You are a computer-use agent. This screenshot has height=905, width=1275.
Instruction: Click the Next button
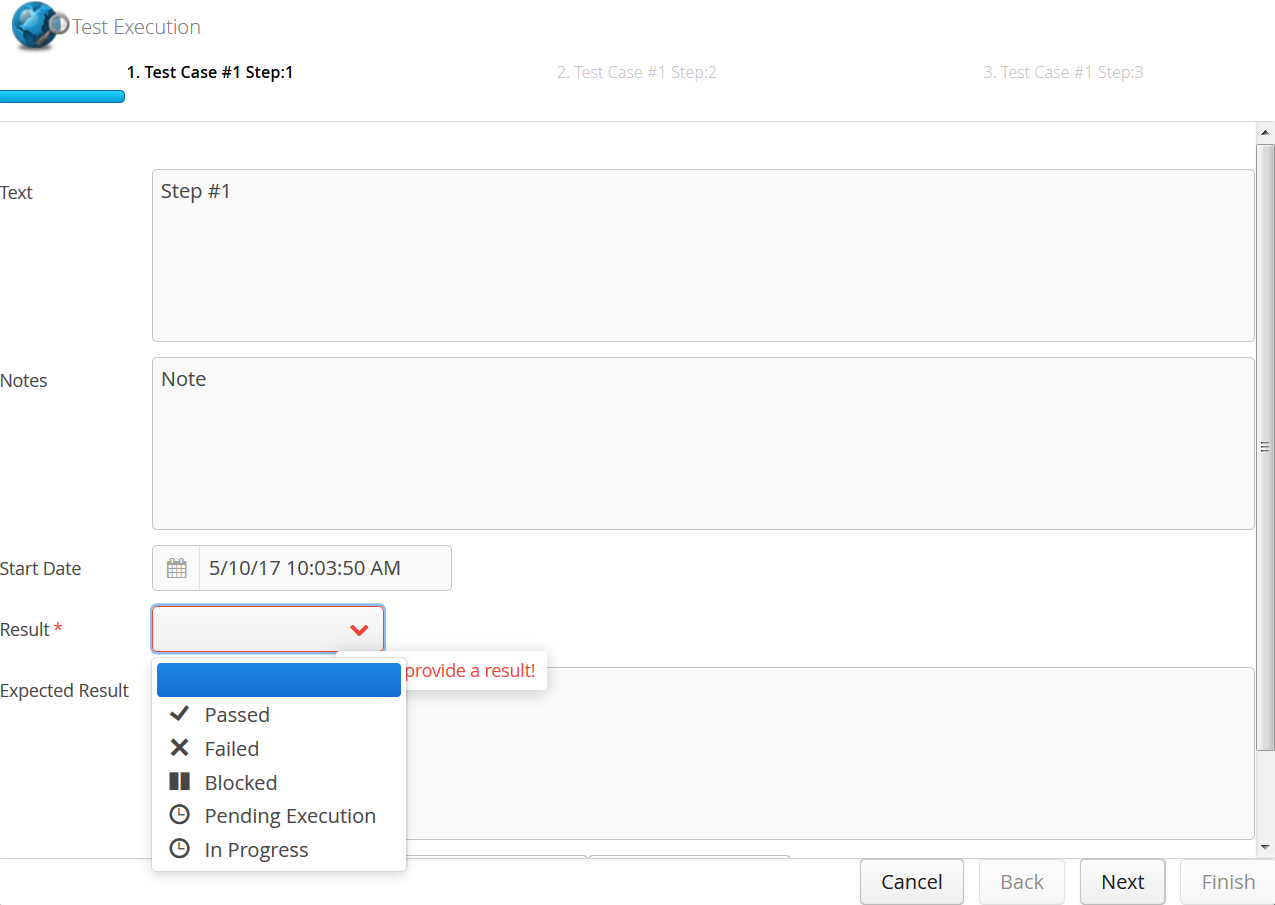[1122, 881]
